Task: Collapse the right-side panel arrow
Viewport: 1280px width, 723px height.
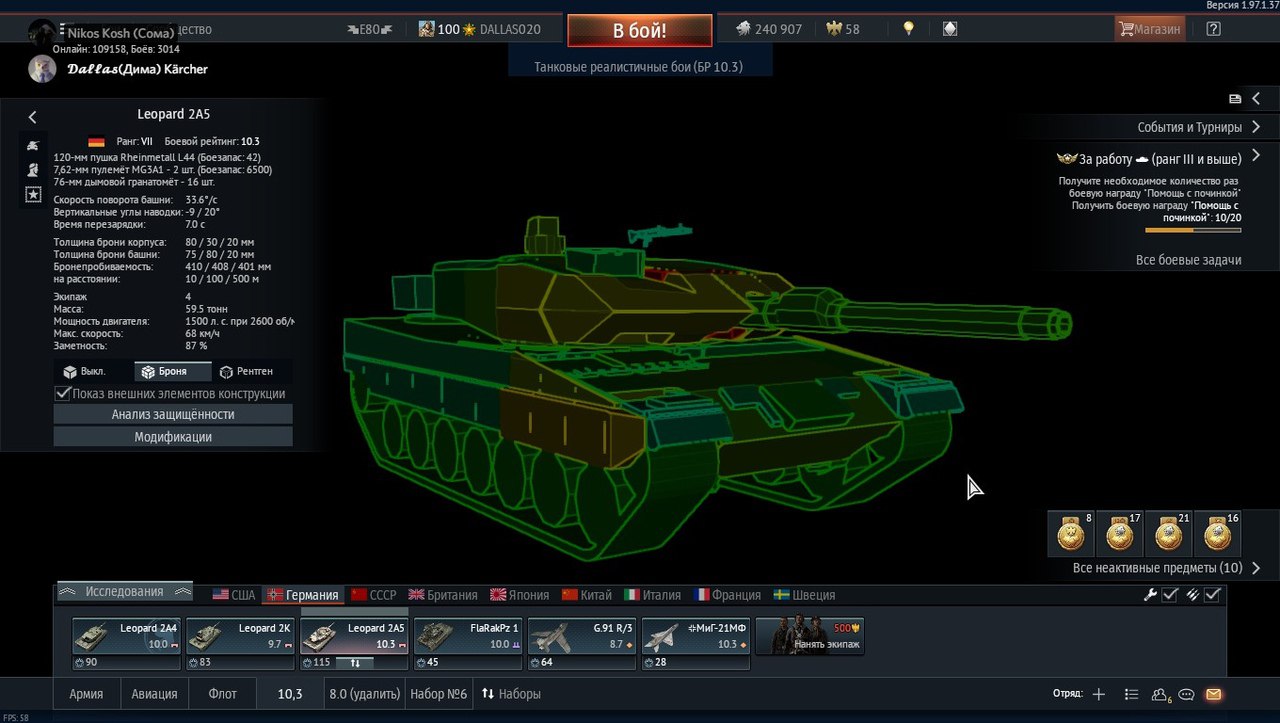Action: pyautogui.click(x=1257, y=99)
